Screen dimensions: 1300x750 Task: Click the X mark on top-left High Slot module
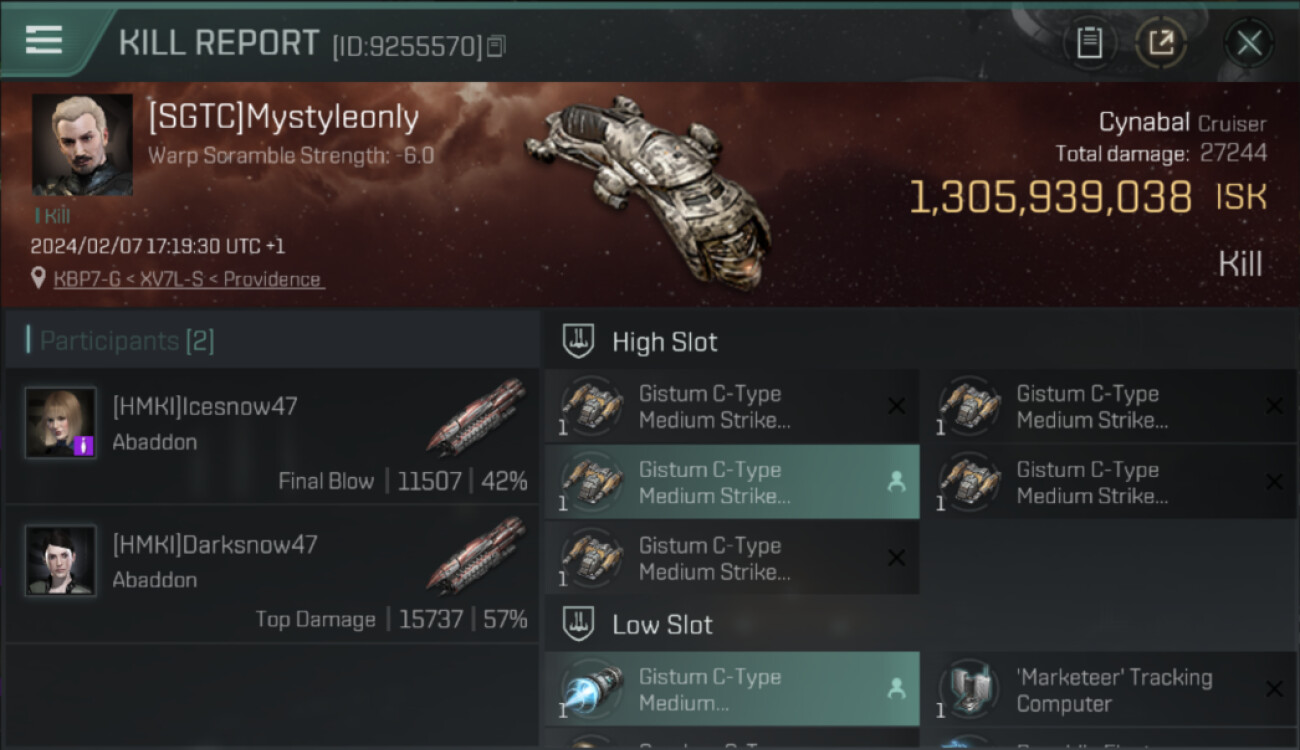point(896,406)
